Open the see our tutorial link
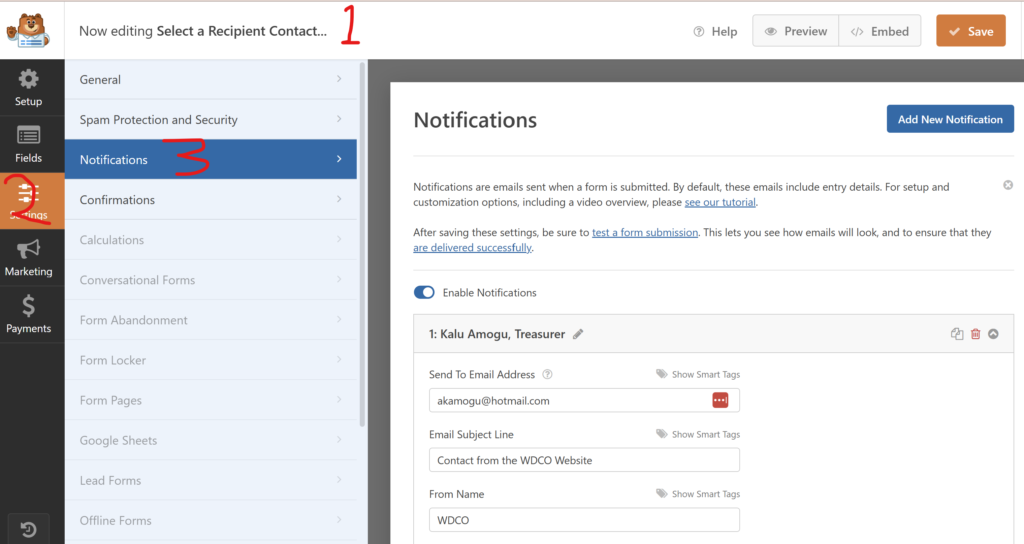 coord(720,202)
